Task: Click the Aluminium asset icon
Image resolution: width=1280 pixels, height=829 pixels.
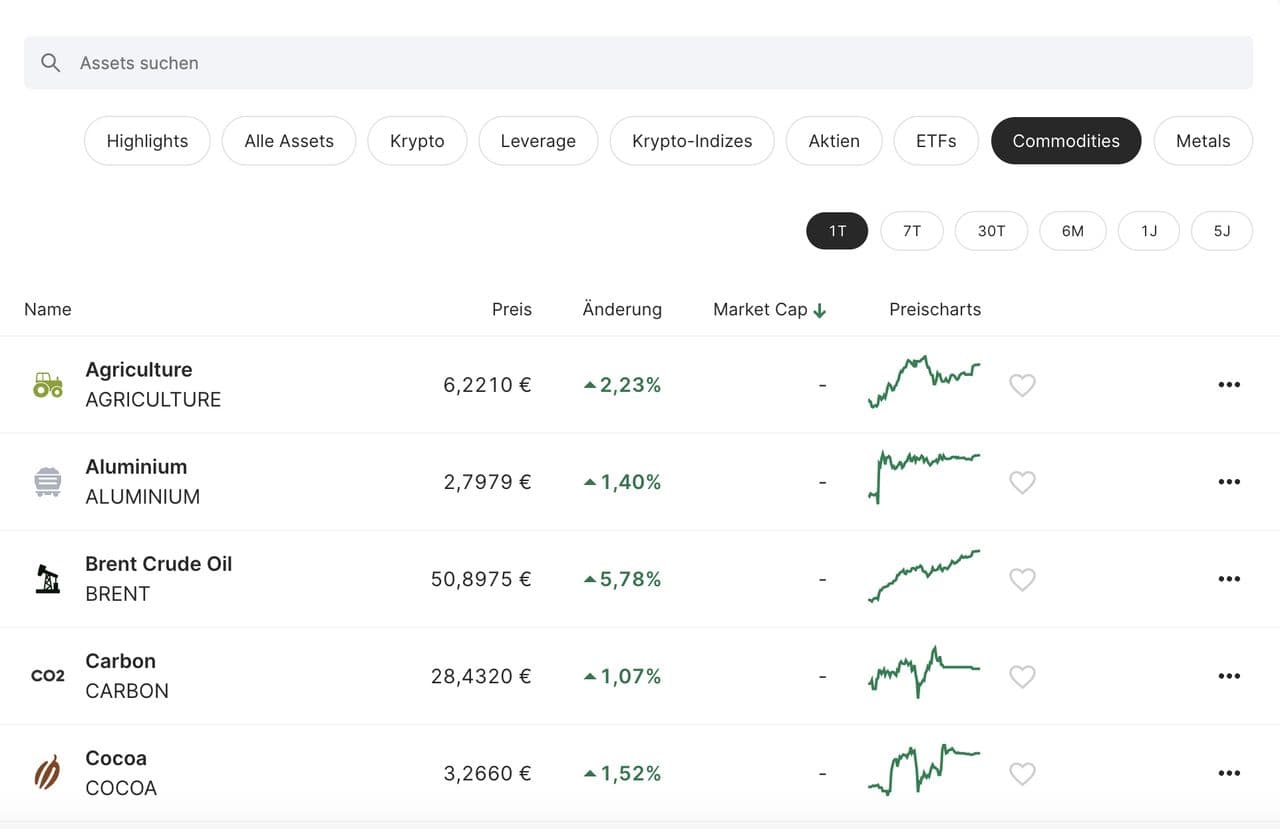Action: click(x=48, y=482)
